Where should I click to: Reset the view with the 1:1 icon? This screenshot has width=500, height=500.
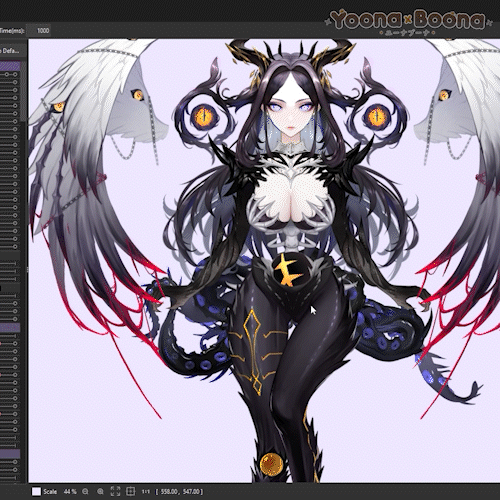(146, 491)
